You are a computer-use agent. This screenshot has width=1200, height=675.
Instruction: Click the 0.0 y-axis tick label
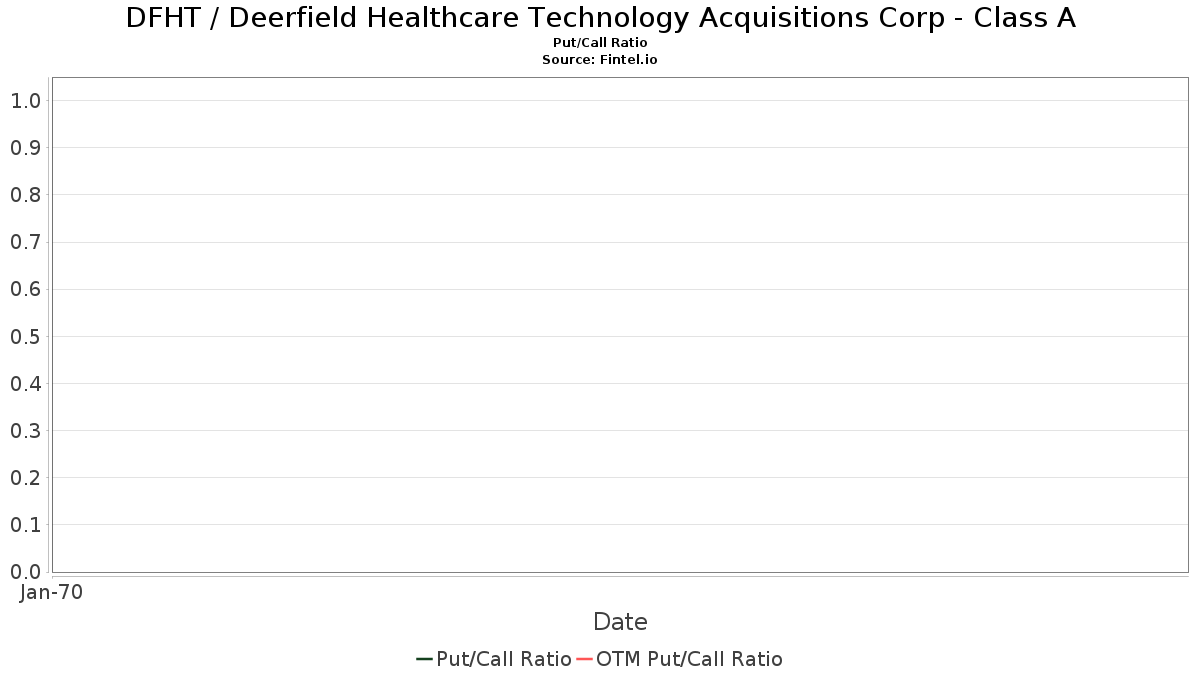point(26,572)
